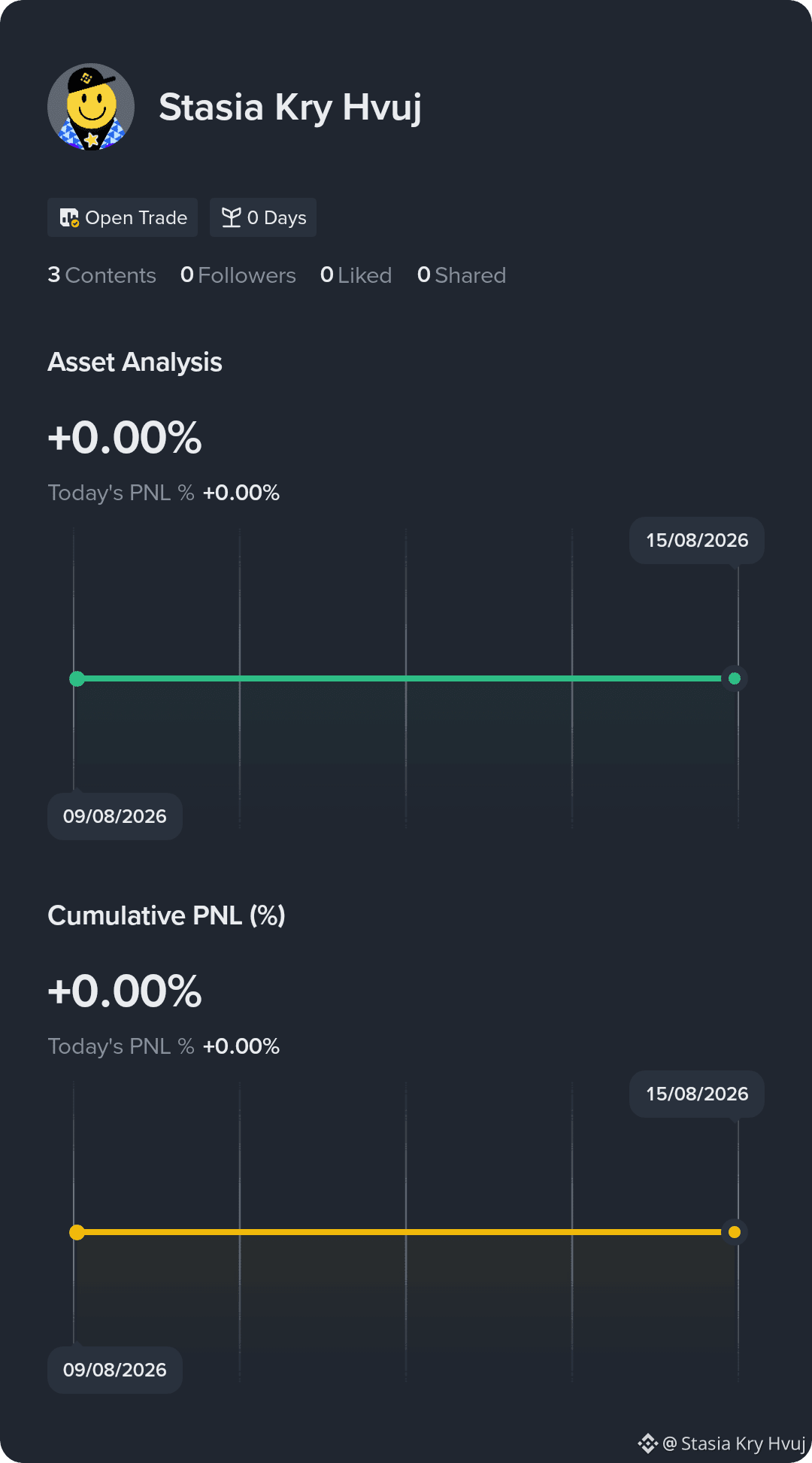Screen dimensions: 812x1463
Task: Click the Open Trade badge
Action: (123, 217)
